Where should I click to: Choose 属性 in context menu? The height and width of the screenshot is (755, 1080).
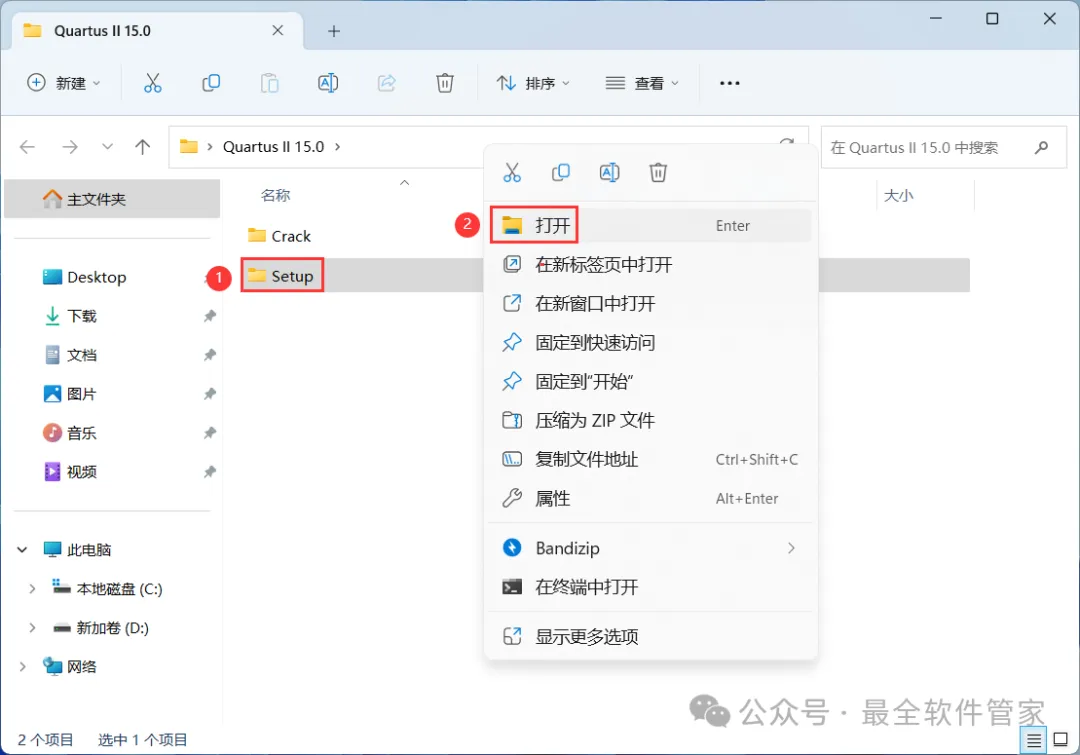650,499
